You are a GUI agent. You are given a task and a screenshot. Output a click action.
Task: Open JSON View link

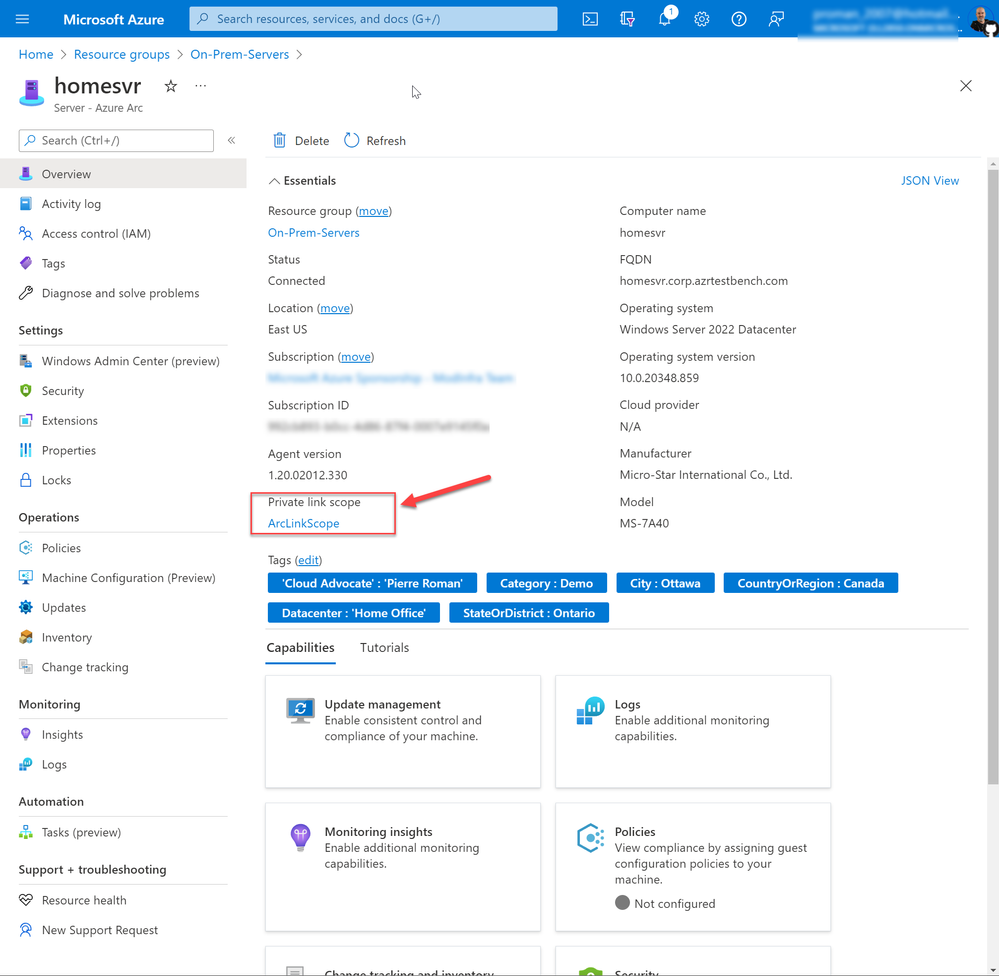(930, 181)
